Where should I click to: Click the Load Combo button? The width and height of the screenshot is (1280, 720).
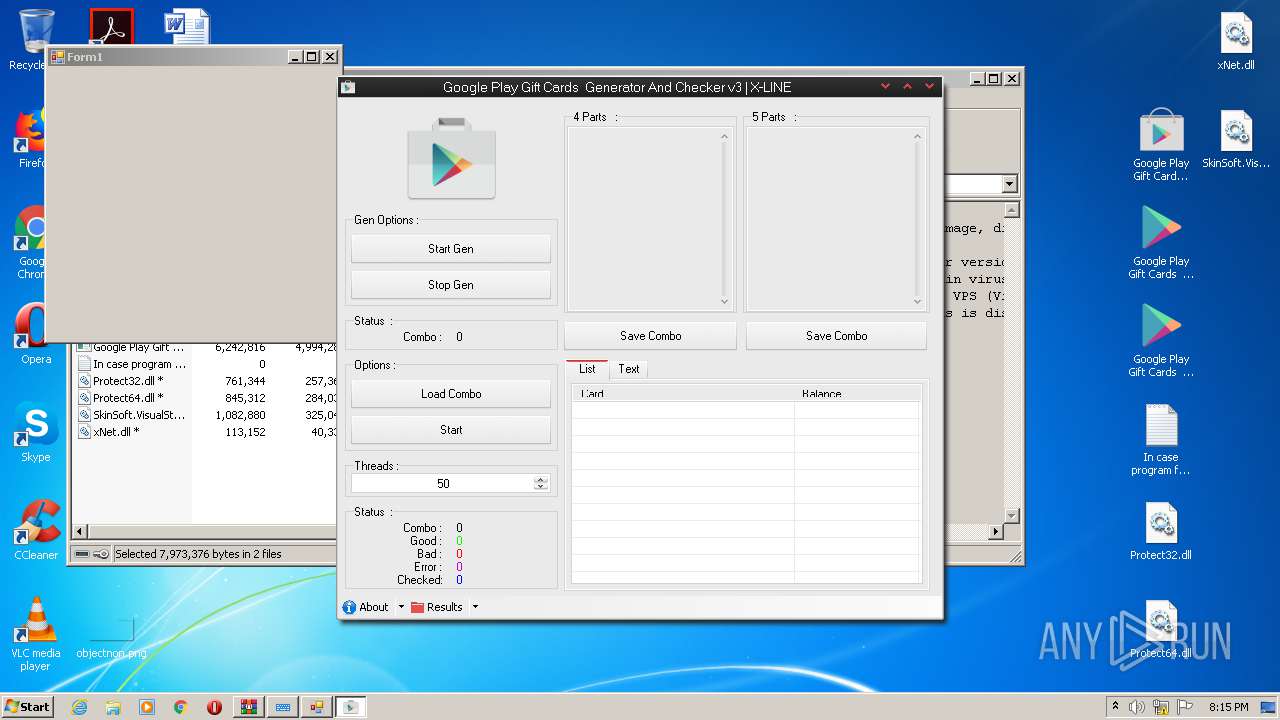pos(451,394)
